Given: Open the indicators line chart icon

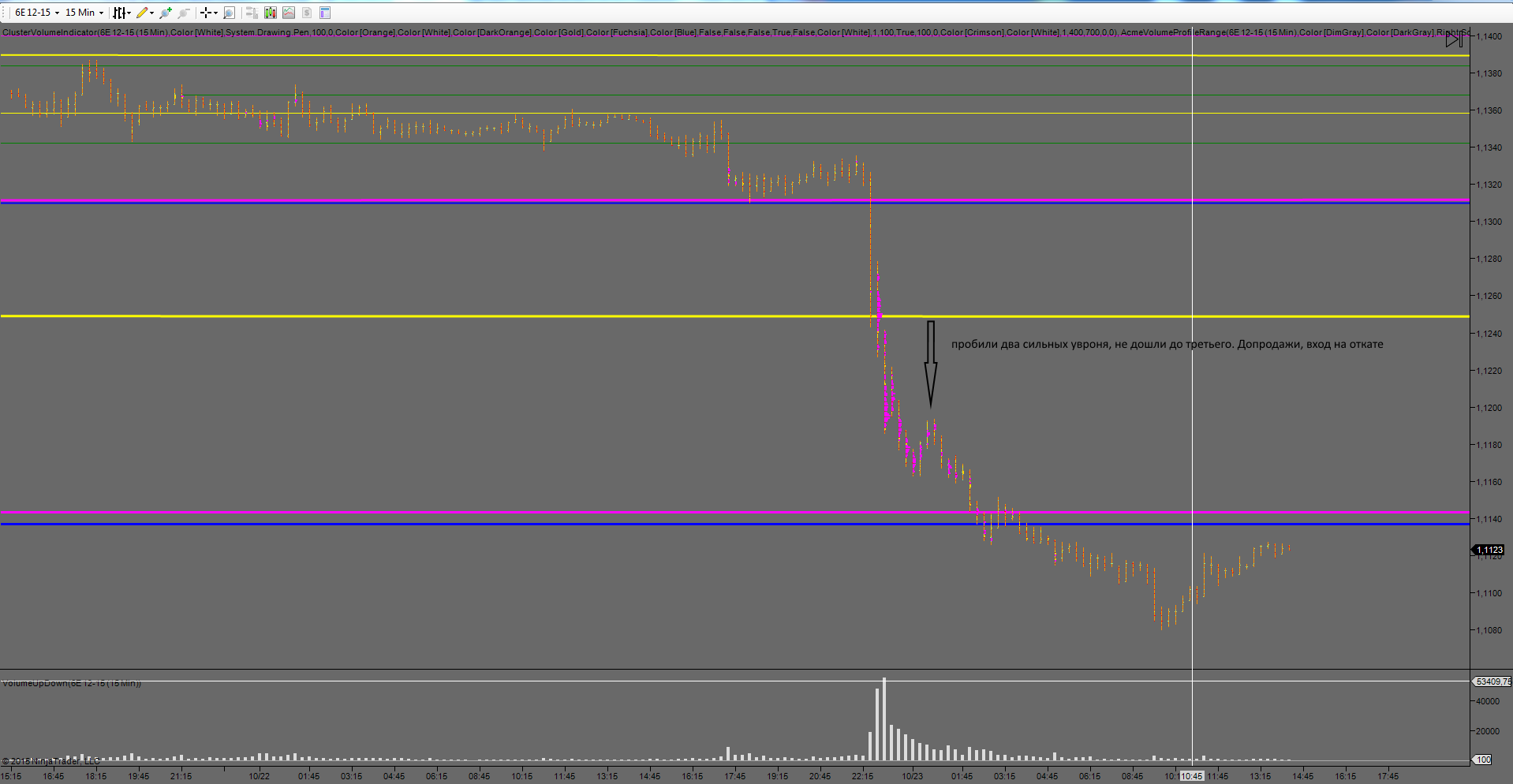Looking at the screenshot, I should pyautogui.click(x=289, y=13).
